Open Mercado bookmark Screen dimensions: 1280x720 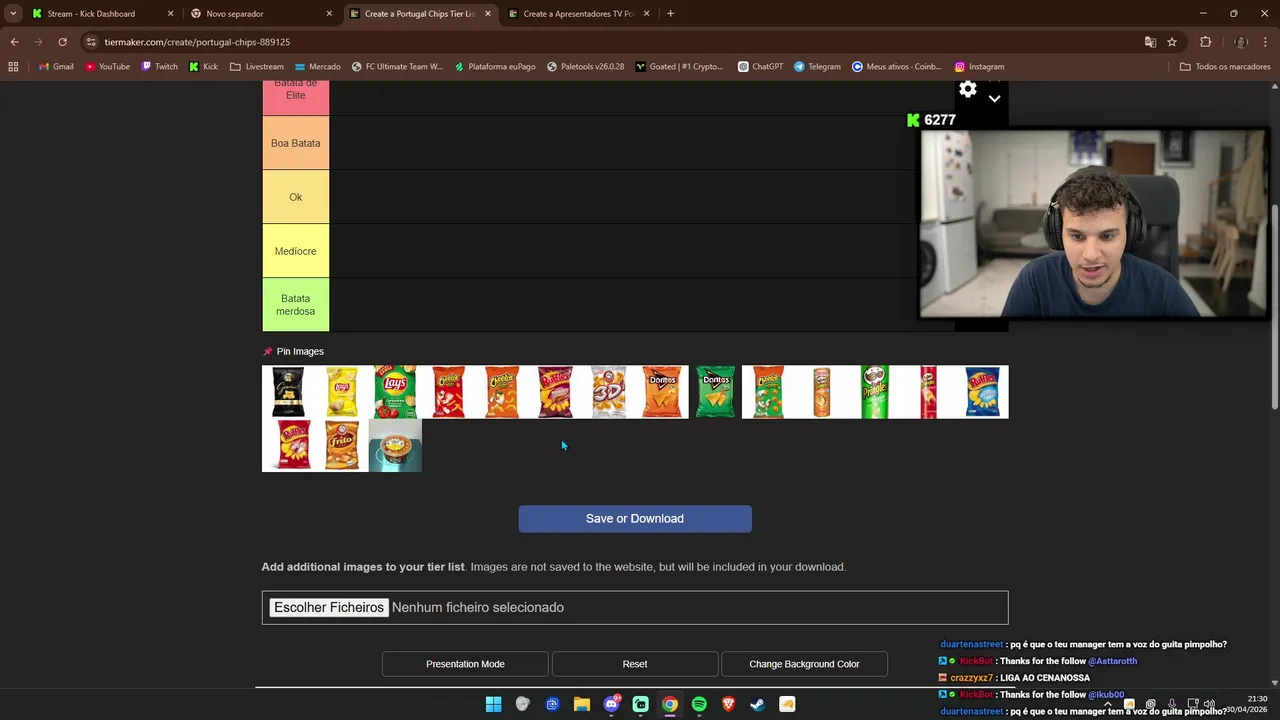318,67
